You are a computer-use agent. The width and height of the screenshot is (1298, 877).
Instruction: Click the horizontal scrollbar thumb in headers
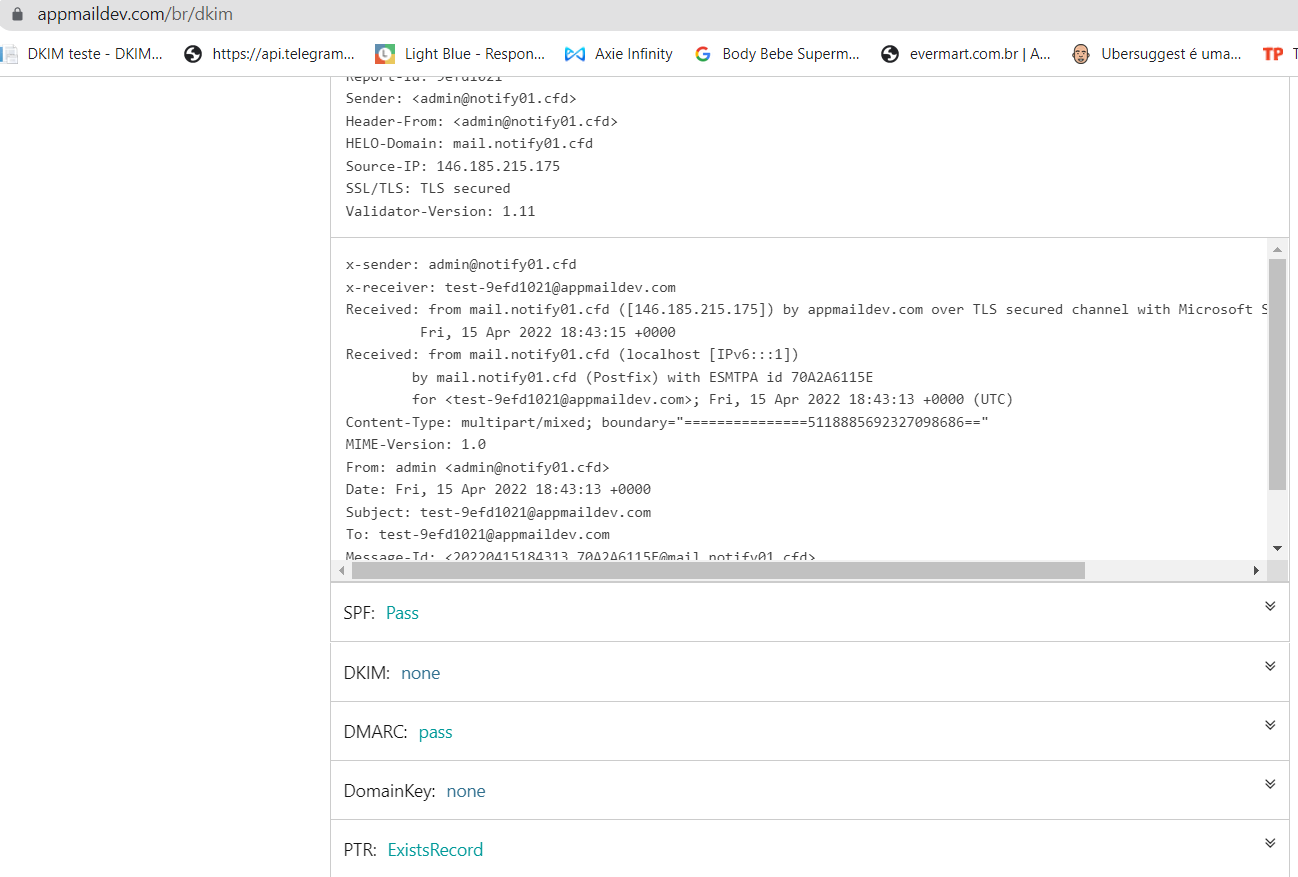717,570
